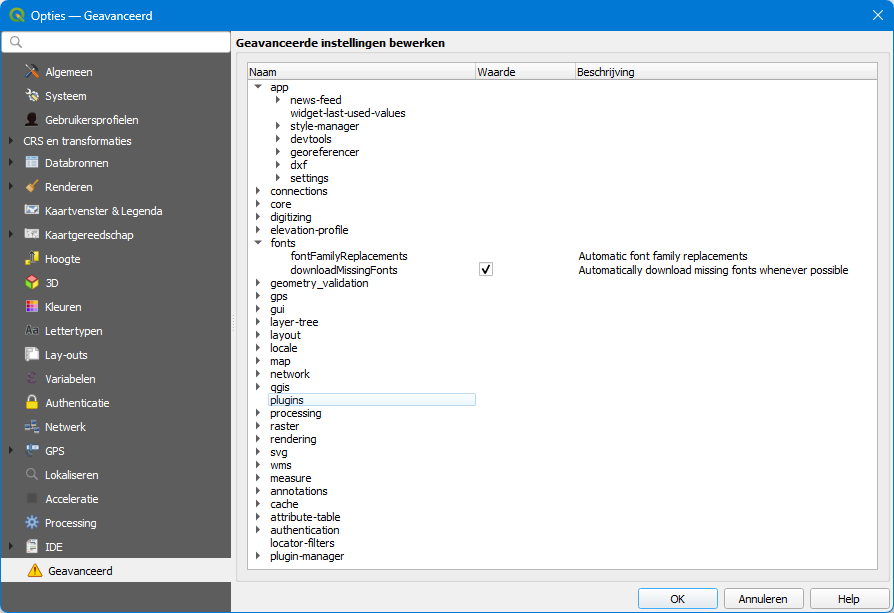The height and width of the screenshot is (613, 894).
Task: Expand the devtools node
Action: [278, 139]
